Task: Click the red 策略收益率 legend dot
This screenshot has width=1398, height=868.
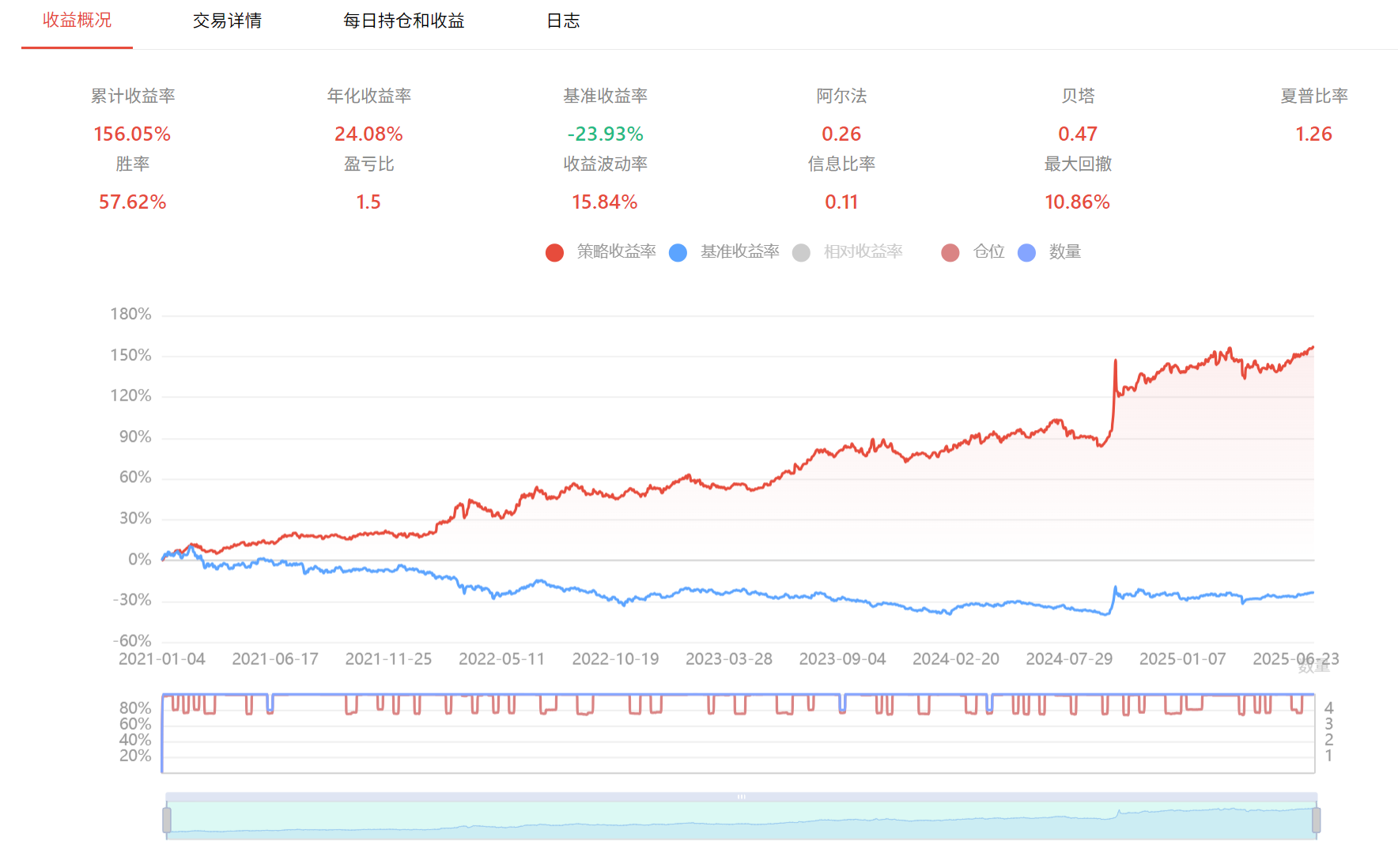Action: [x=554, y=253]
